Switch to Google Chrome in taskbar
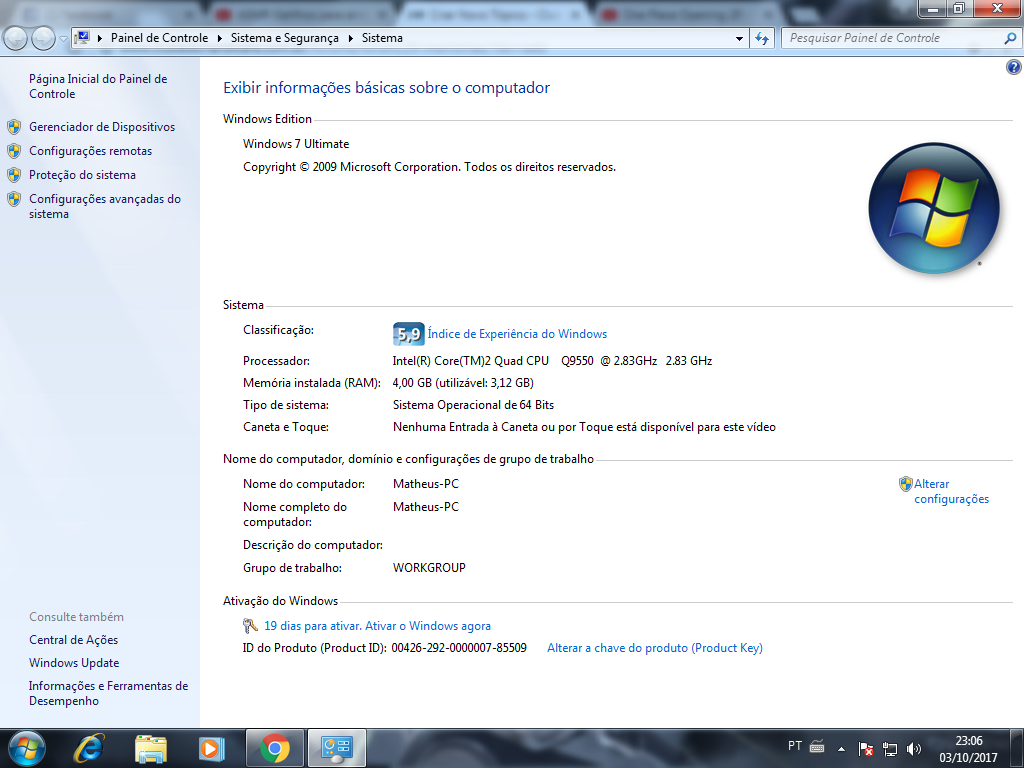The image size is (1024, 768). pyautogui.click(x=275, y=748)
